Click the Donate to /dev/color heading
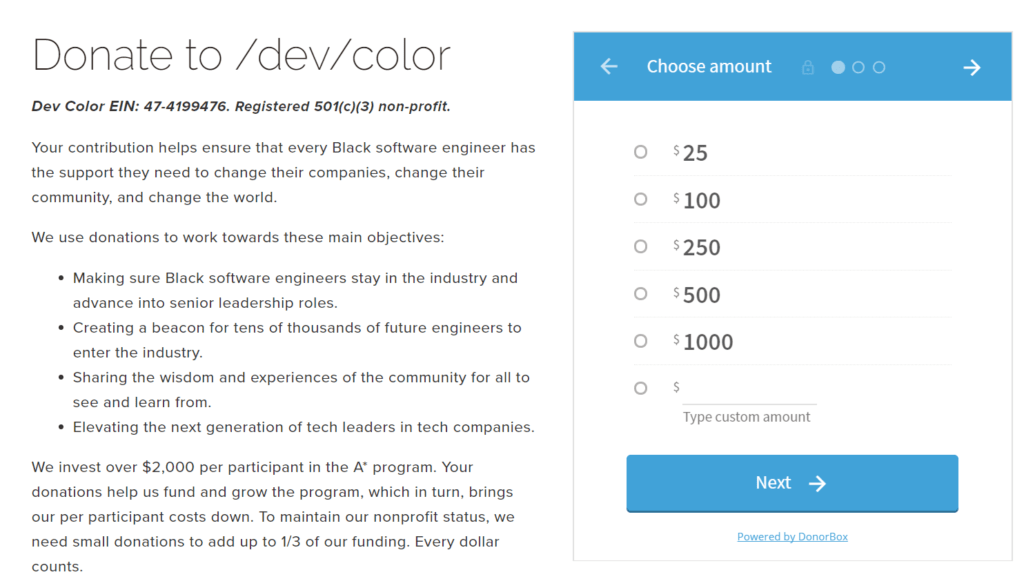Image resolution: width=1024 pixels, height=579 pixels. coord(241,55)
